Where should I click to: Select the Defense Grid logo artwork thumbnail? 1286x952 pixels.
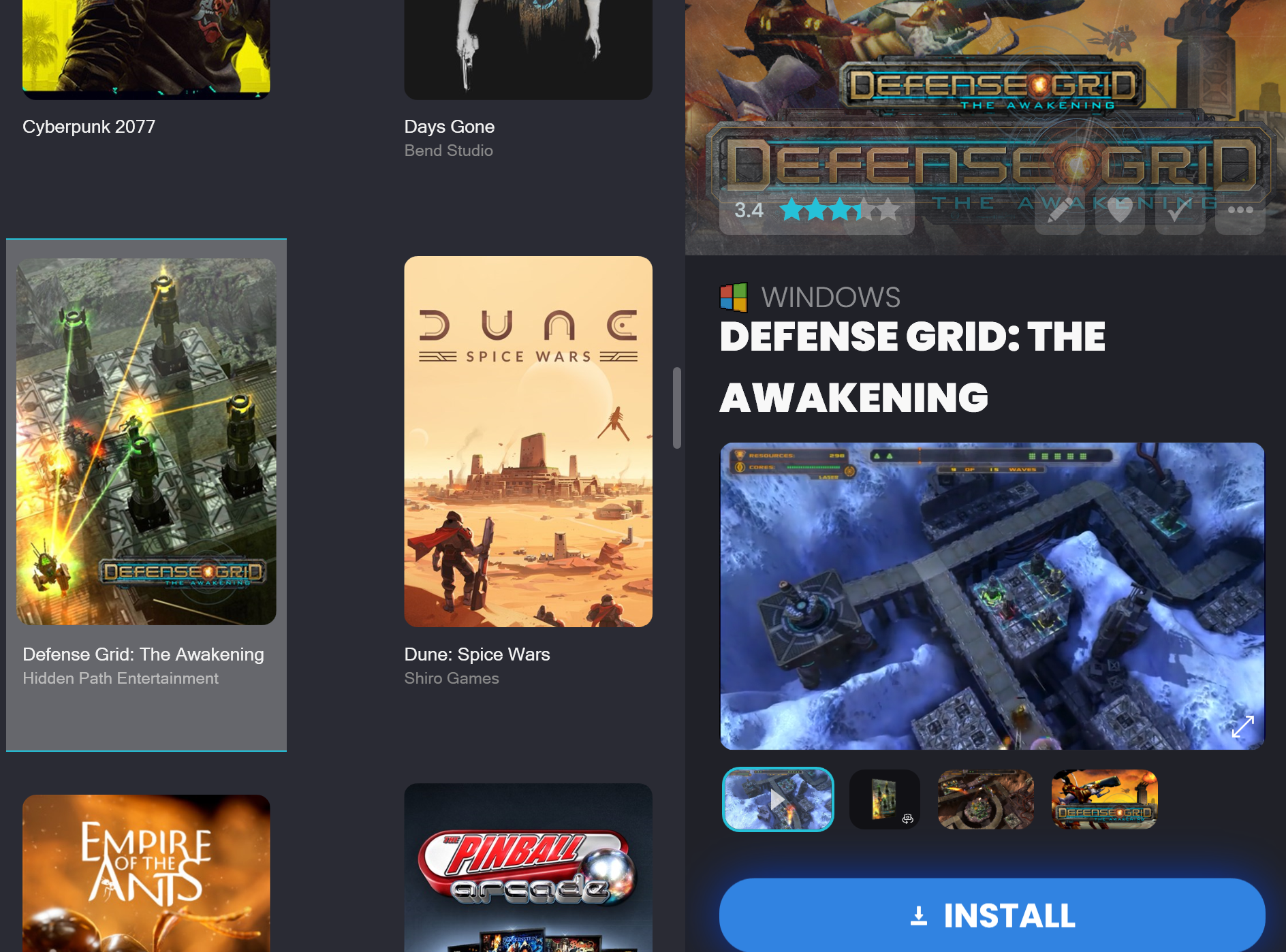tap(1104, 799)
